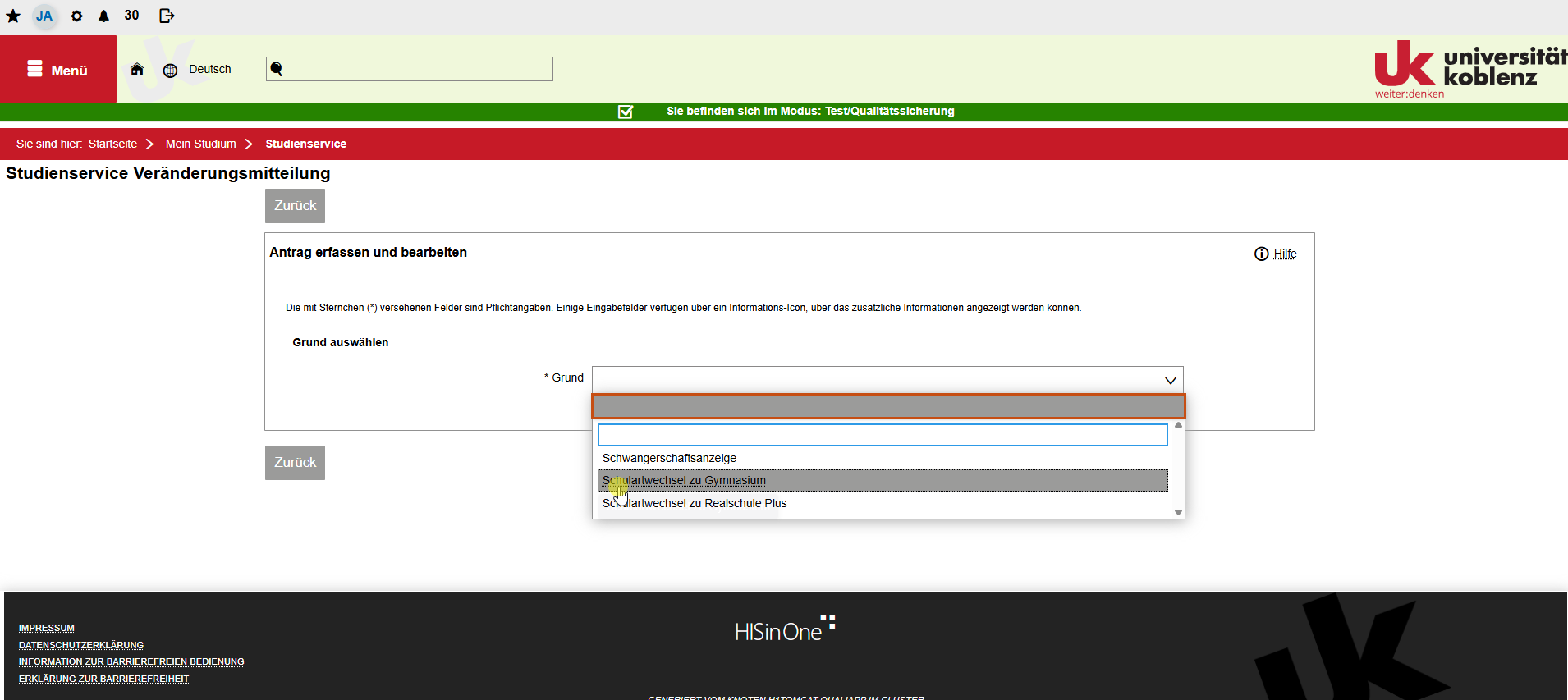Screen dimensions: 1568x700
Task: Click the Hilfe info circle icon
Action: click(x=1262, y=254)
